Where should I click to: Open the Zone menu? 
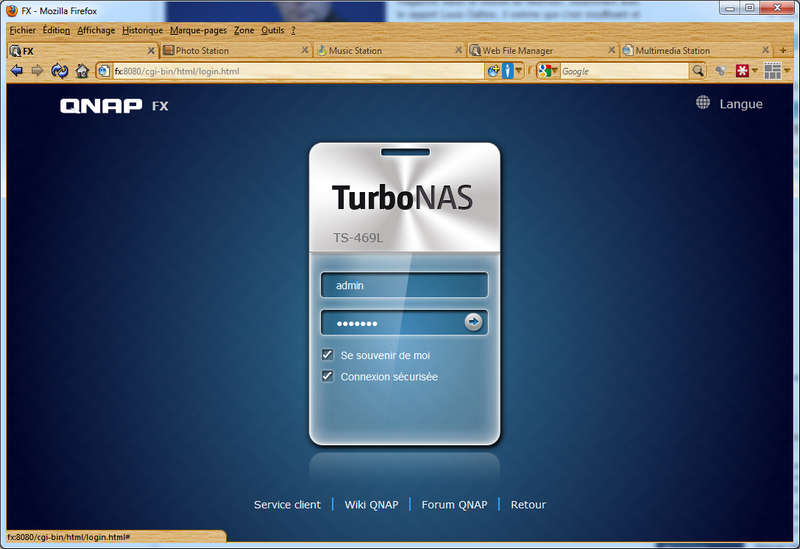tap(244, 30)
